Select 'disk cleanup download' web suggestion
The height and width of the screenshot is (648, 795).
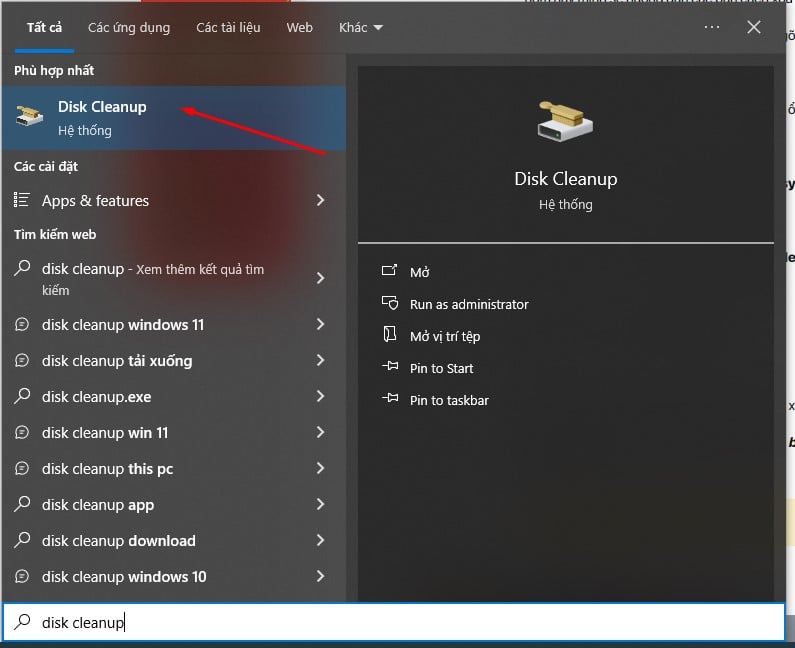tap(119, 541)
